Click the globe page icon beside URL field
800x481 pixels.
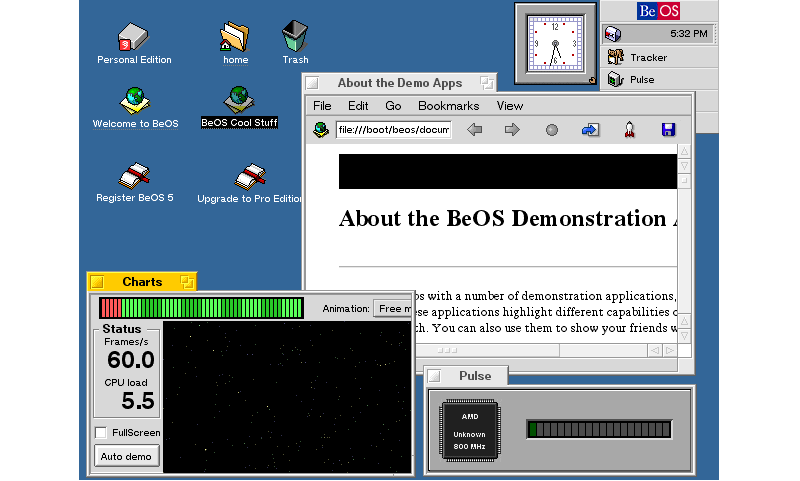[321, 130]
